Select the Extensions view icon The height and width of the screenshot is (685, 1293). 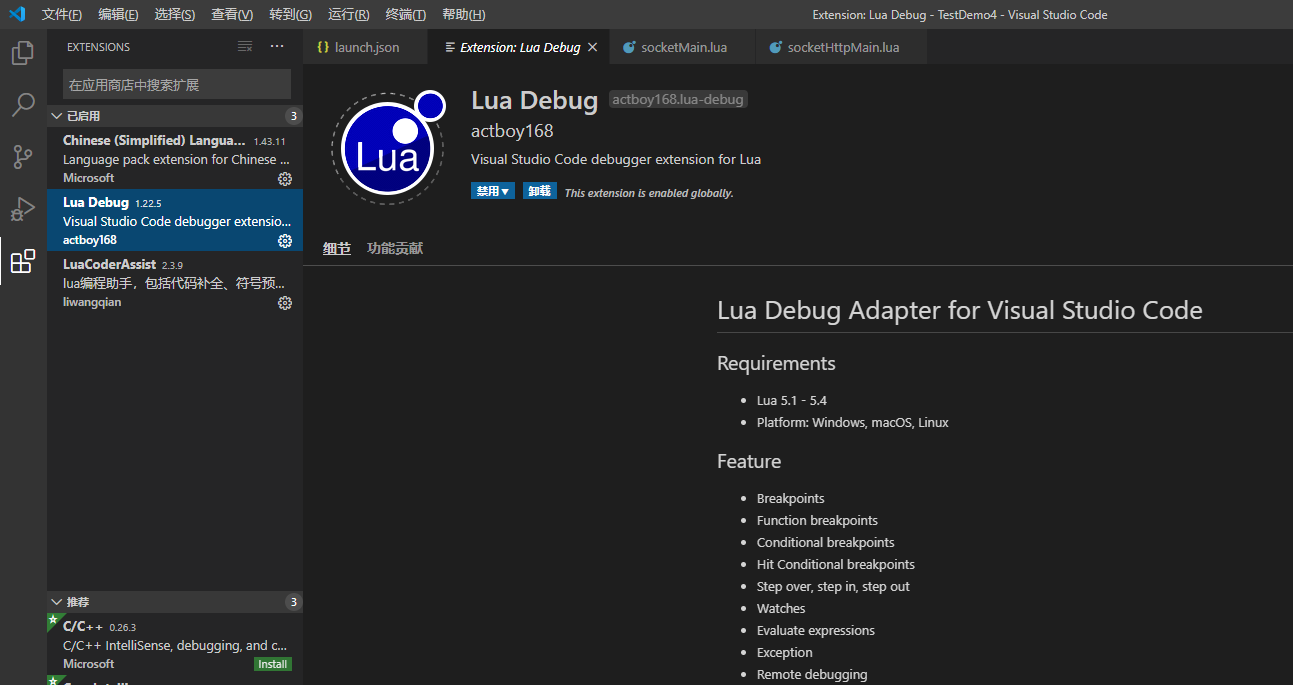(x=23, y=262)
